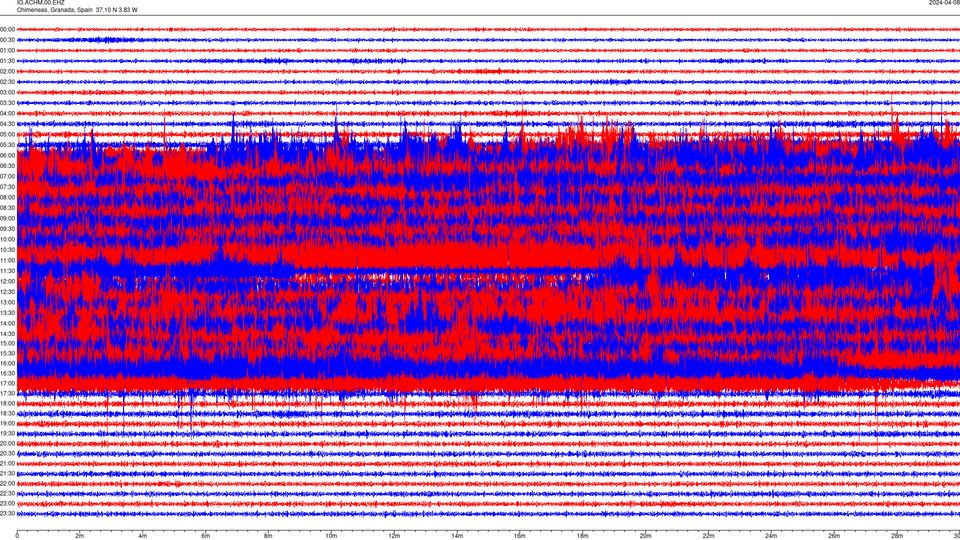
Task: Pick the 12:00 row label
Action: click(x=7, y=282)
